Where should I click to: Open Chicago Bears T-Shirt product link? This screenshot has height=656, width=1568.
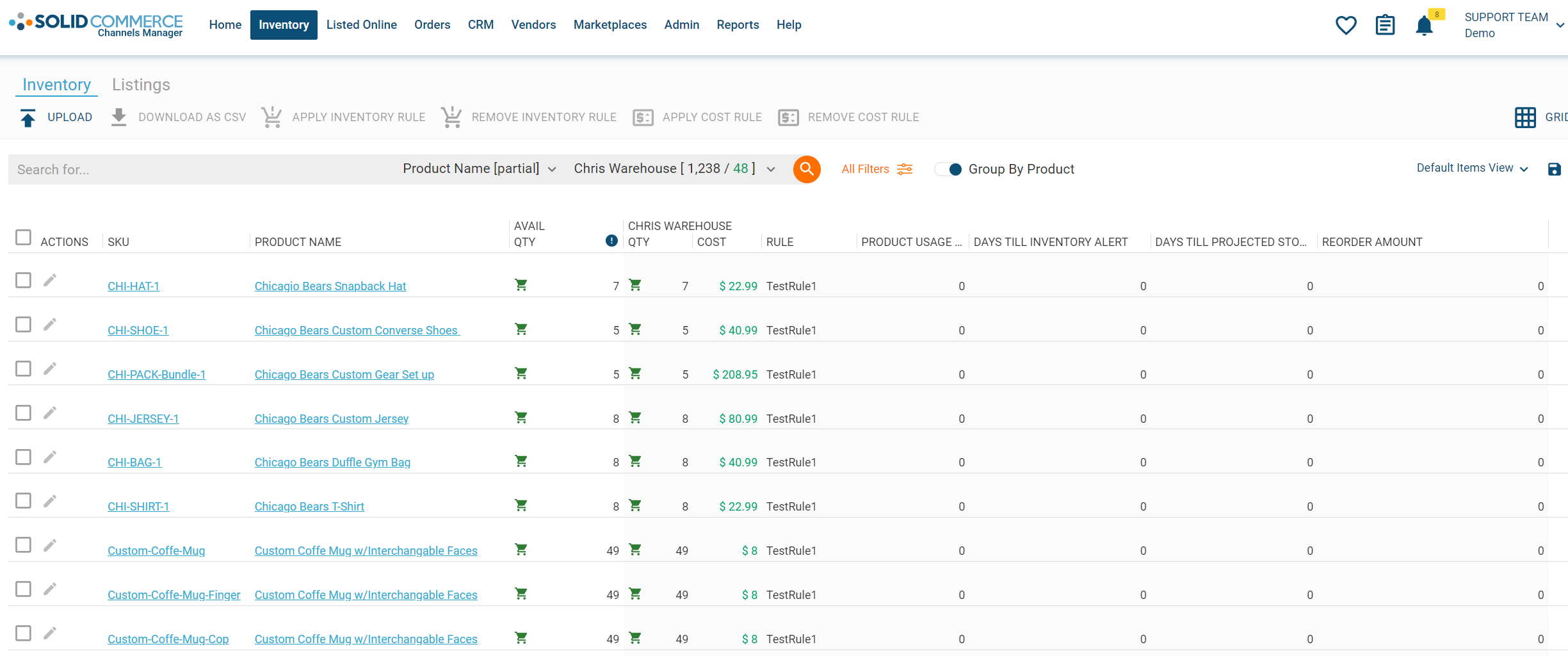309,507
